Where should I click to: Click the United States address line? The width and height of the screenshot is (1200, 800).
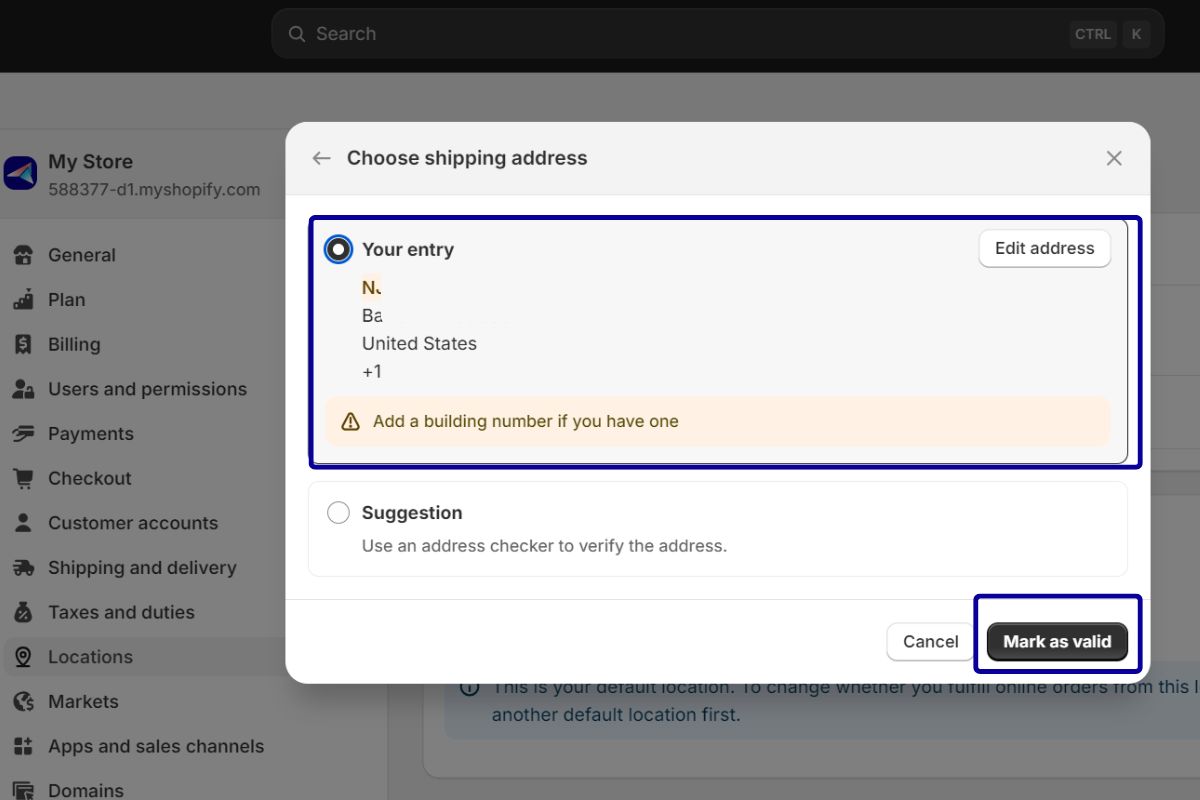[419, 343]
